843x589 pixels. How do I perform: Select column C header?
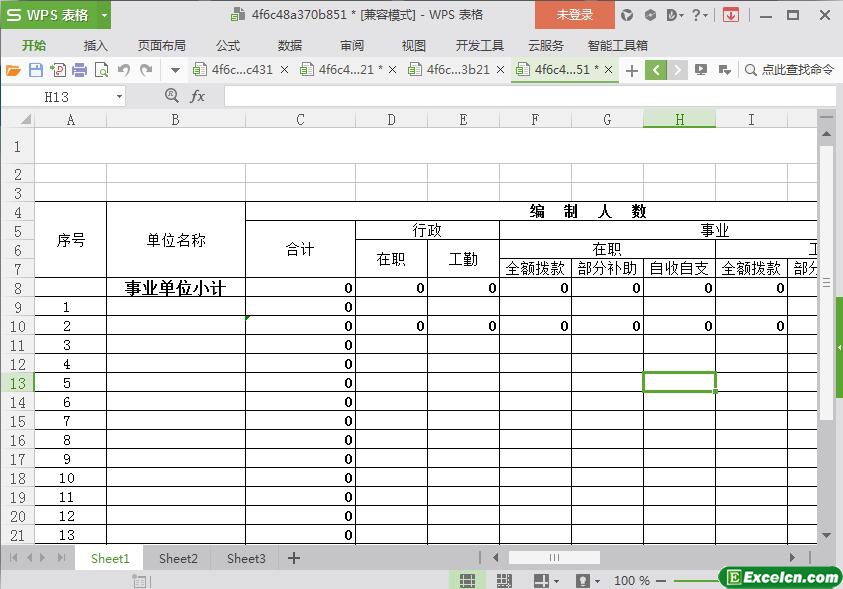(300, 119)
